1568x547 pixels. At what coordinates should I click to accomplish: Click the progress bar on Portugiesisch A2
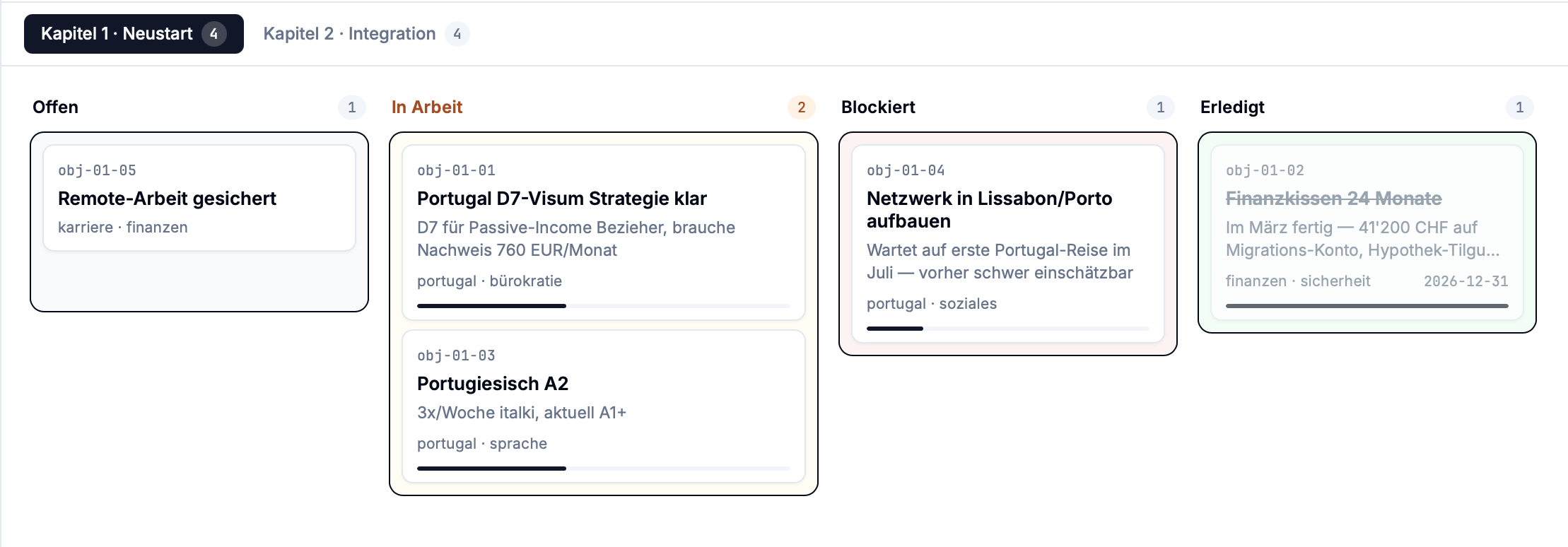pos(604,468)
